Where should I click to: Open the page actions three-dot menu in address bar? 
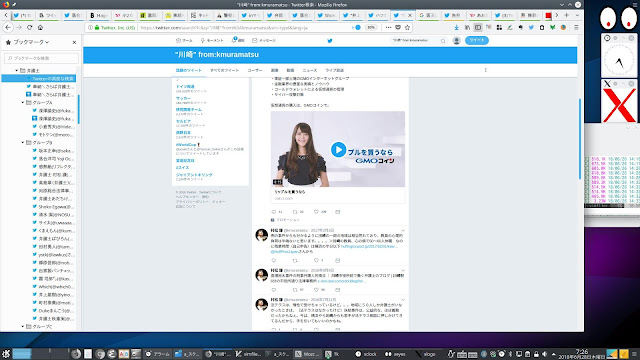(x=388, y=27)
